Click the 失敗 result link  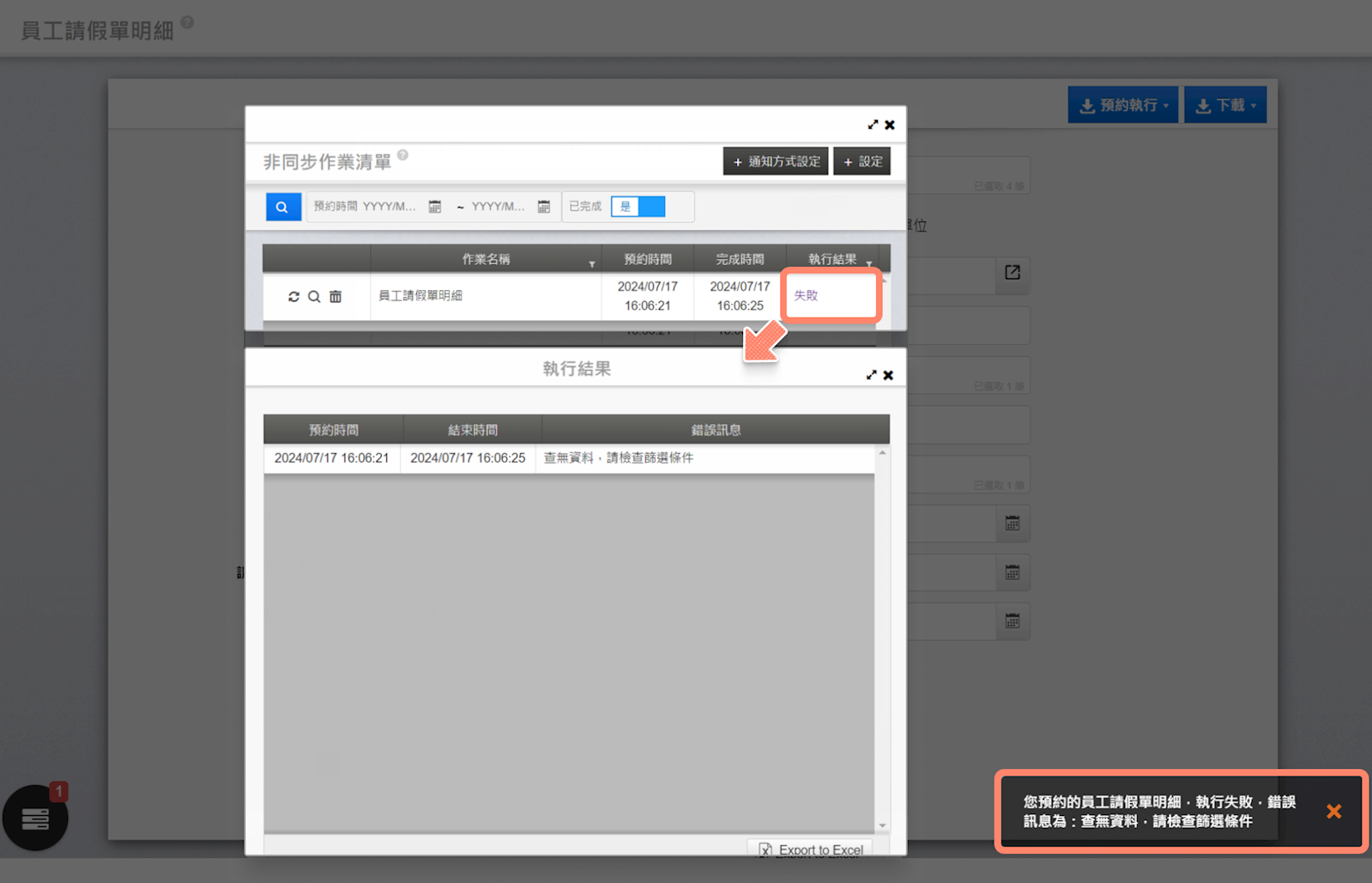click(806, 295)
